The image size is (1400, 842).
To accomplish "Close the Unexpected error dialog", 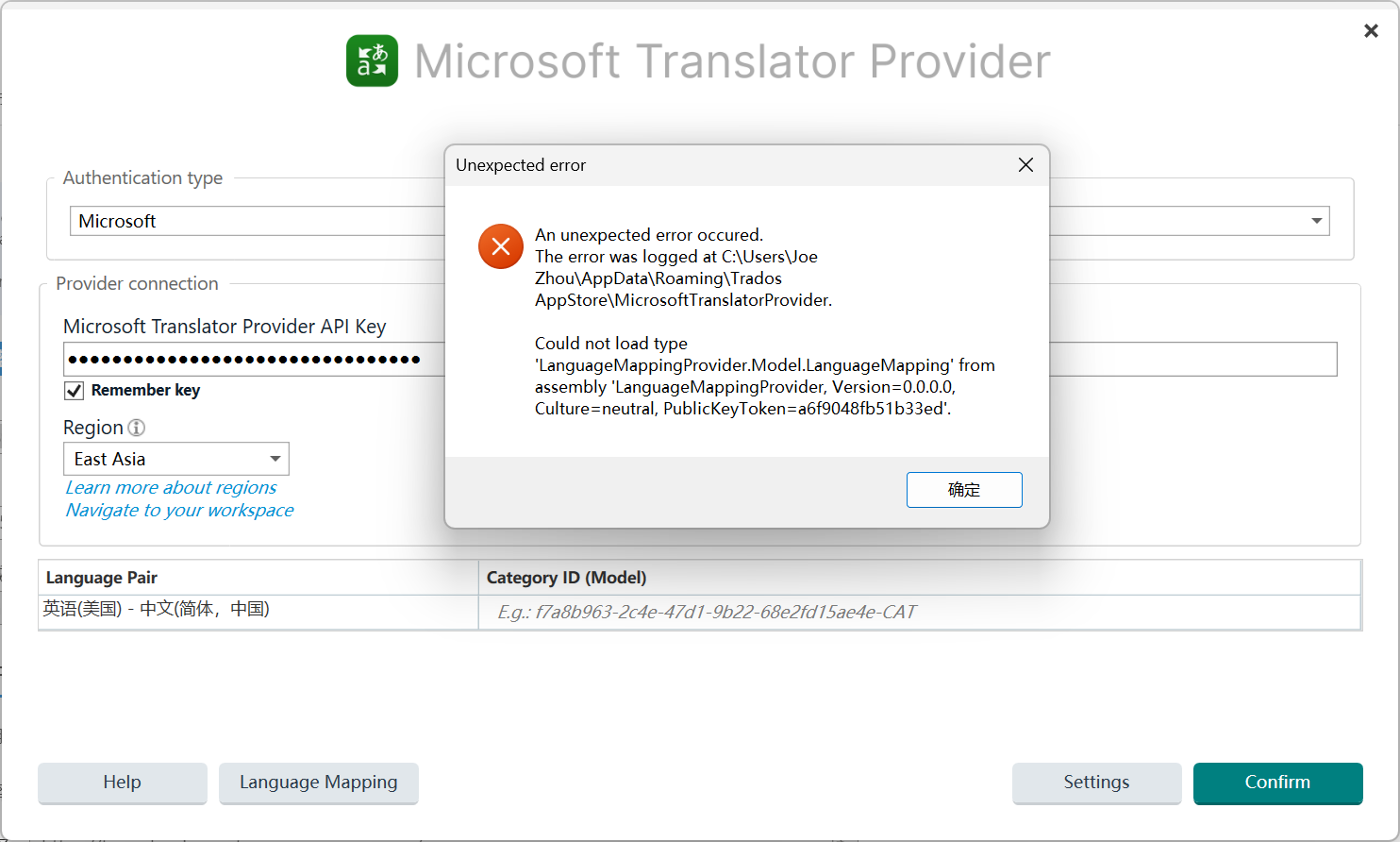I will click(1025, 165).
